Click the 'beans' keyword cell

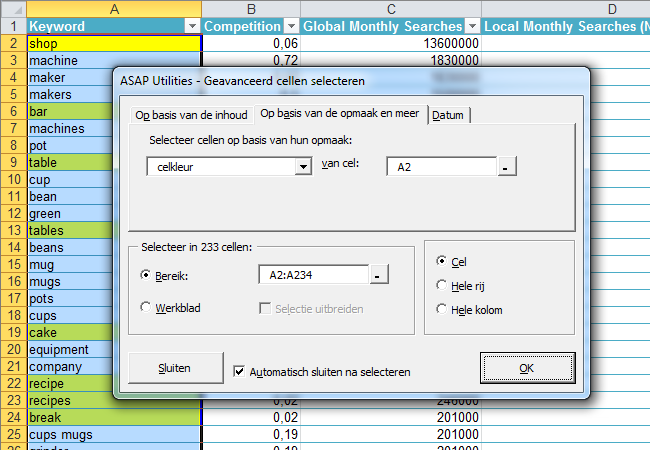(x=70, y=247)
